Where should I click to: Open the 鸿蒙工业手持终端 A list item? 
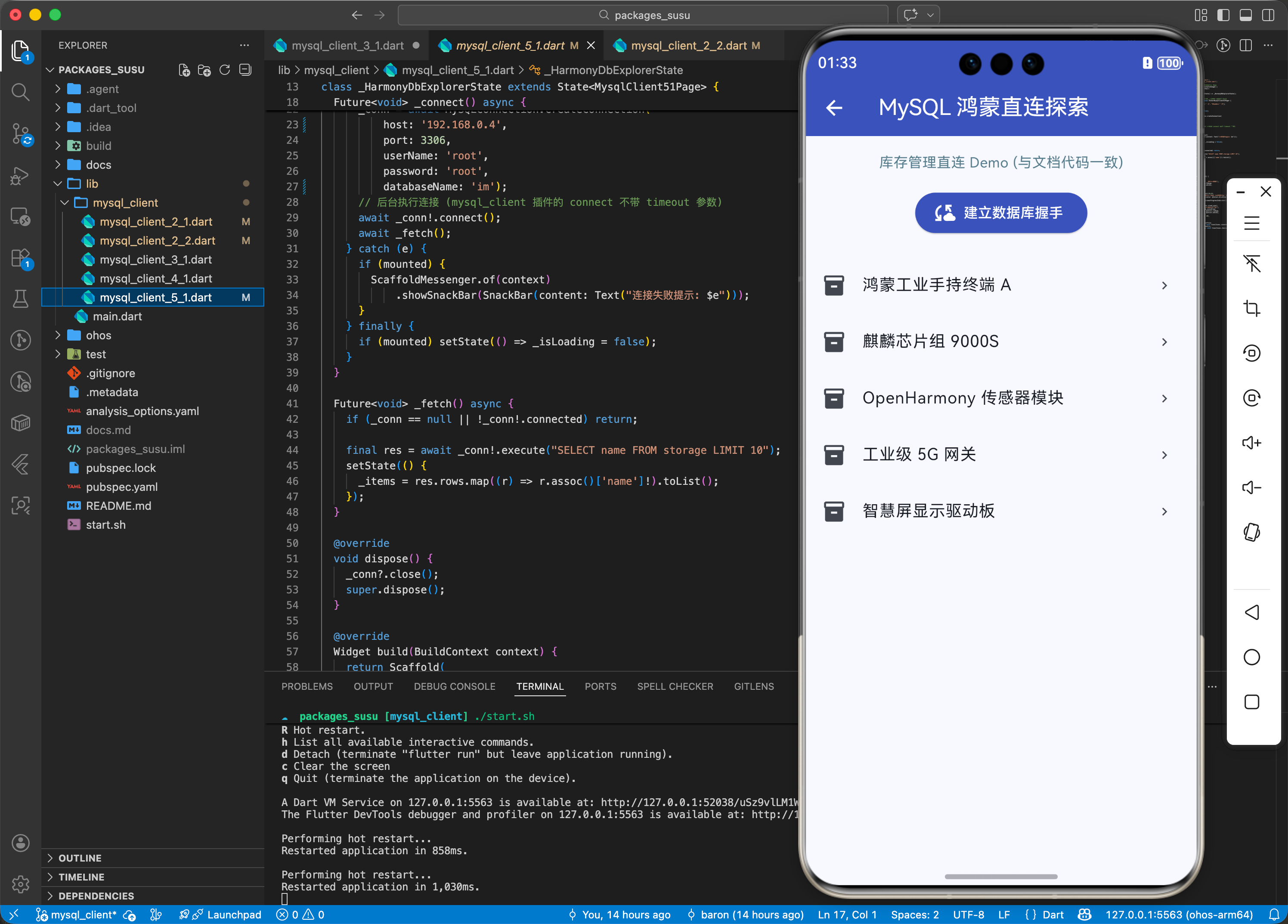point(1000,285)
